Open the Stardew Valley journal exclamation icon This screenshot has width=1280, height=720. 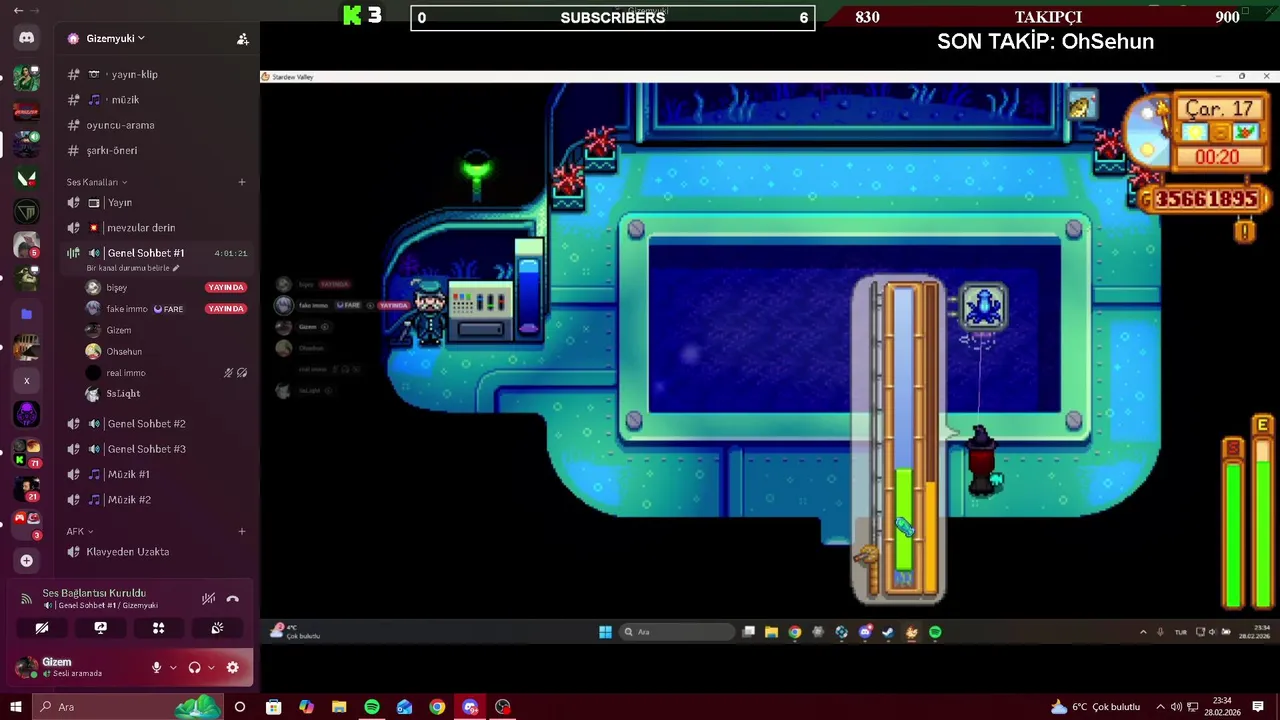[x=1245, y=232]
